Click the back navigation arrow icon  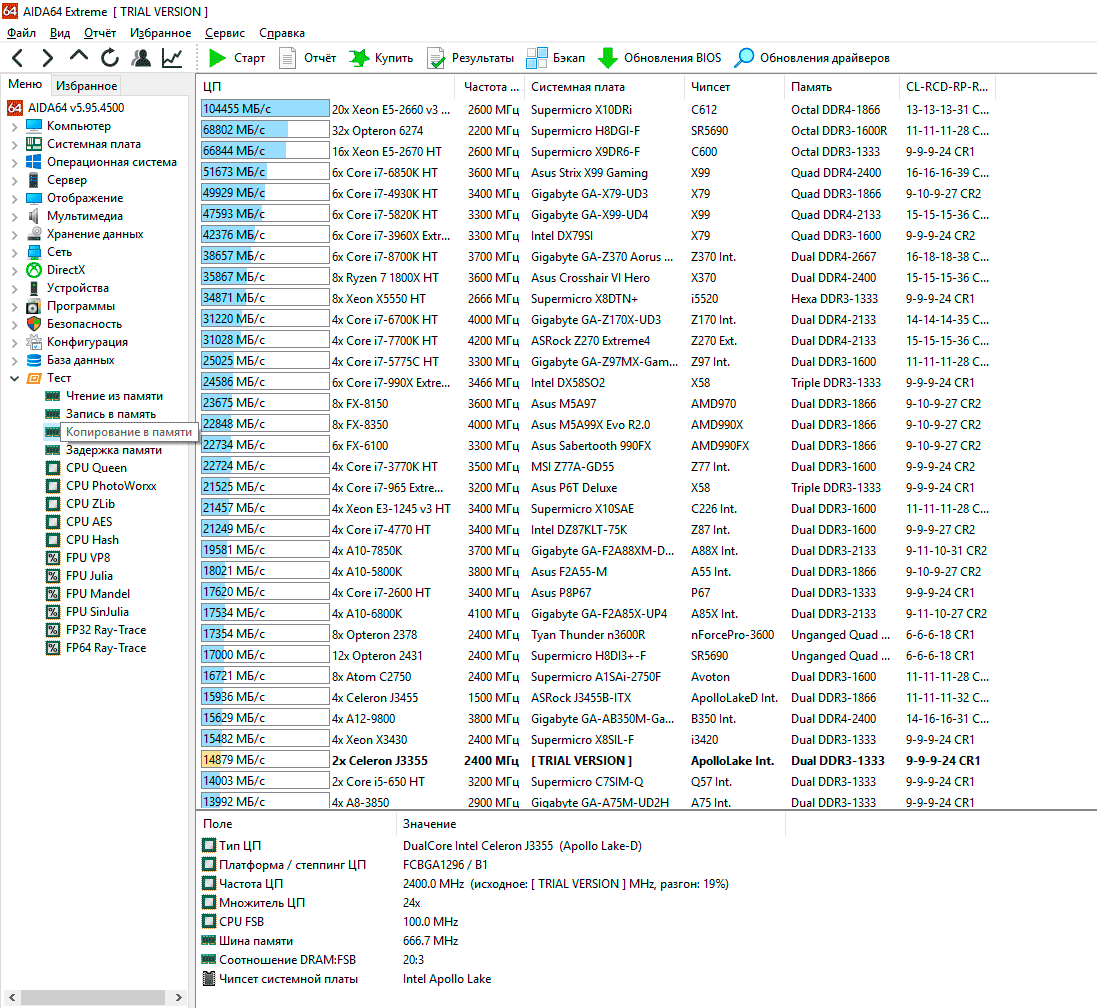click(x=19, y=58)
